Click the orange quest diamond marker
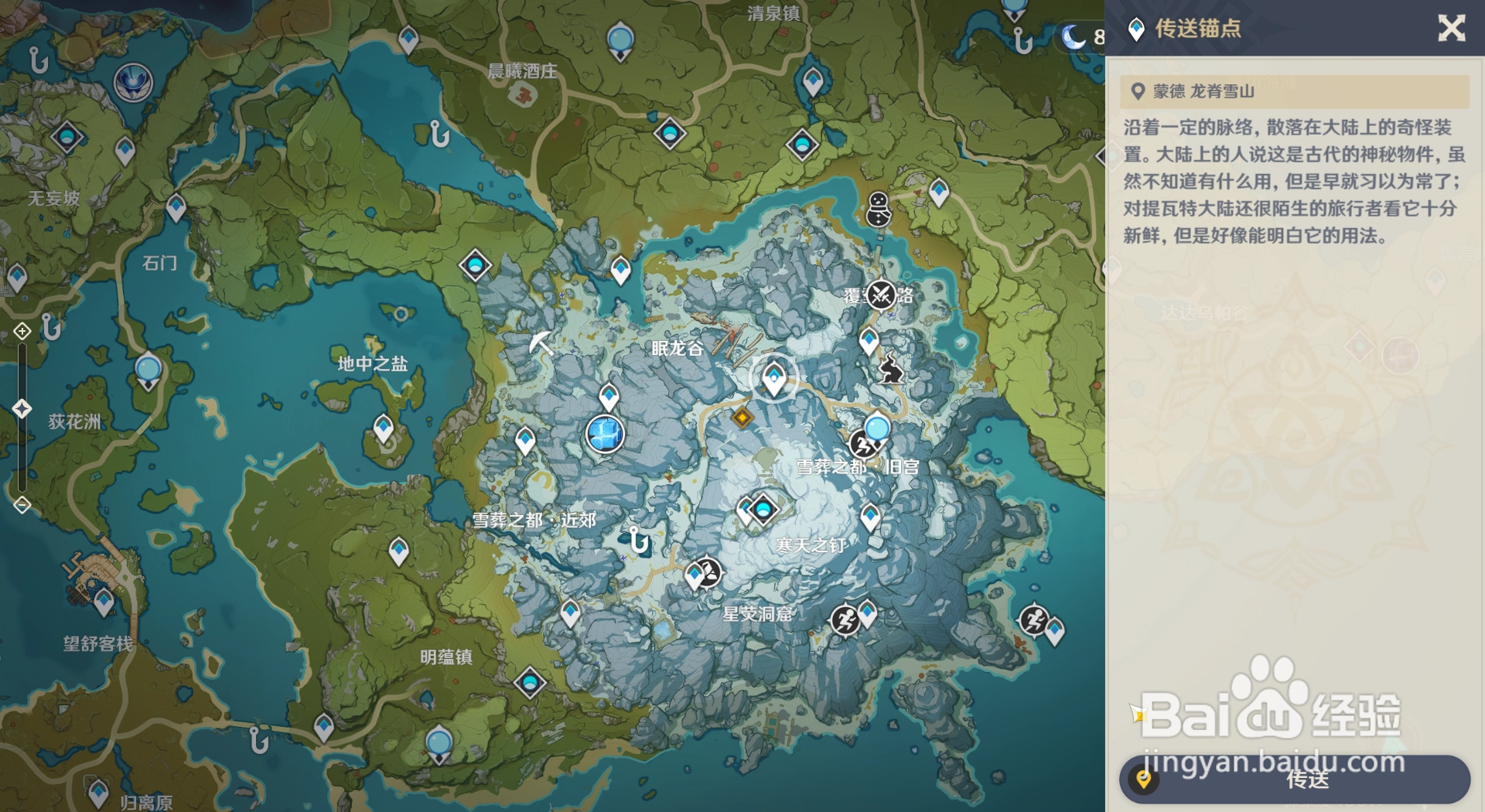Image resolution: width=1485 pixels, height=812 pixels. click(742, 418)
